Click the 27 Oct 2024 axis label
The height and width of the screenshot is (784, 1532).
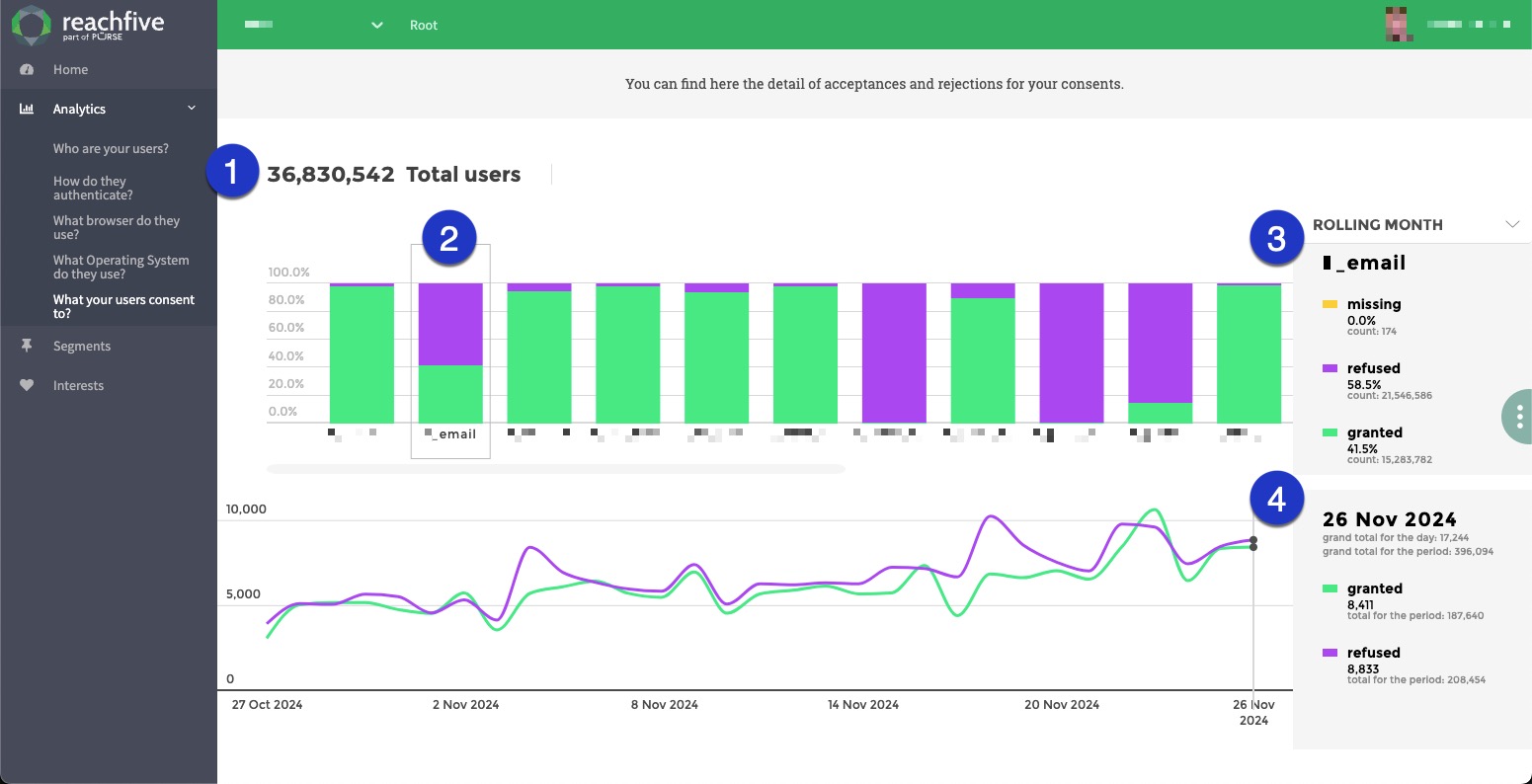(x=267, y=705)
